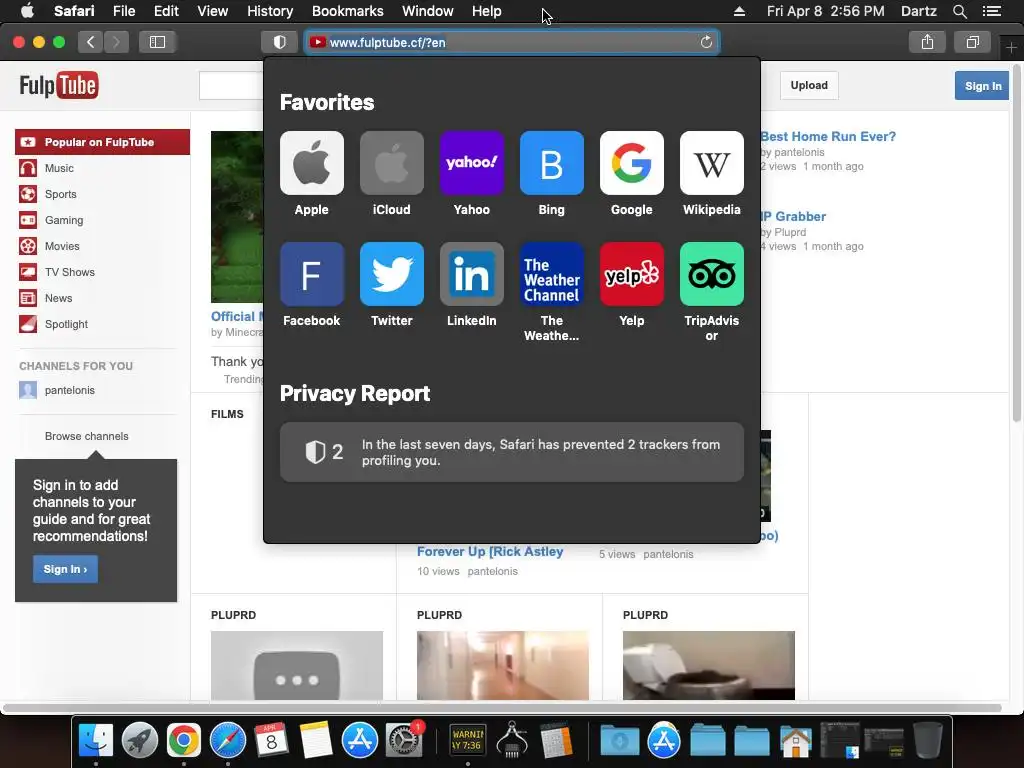This screenshot has height=768, width=1024.
Task: Click the News category icon
Action: pos(28,298)
